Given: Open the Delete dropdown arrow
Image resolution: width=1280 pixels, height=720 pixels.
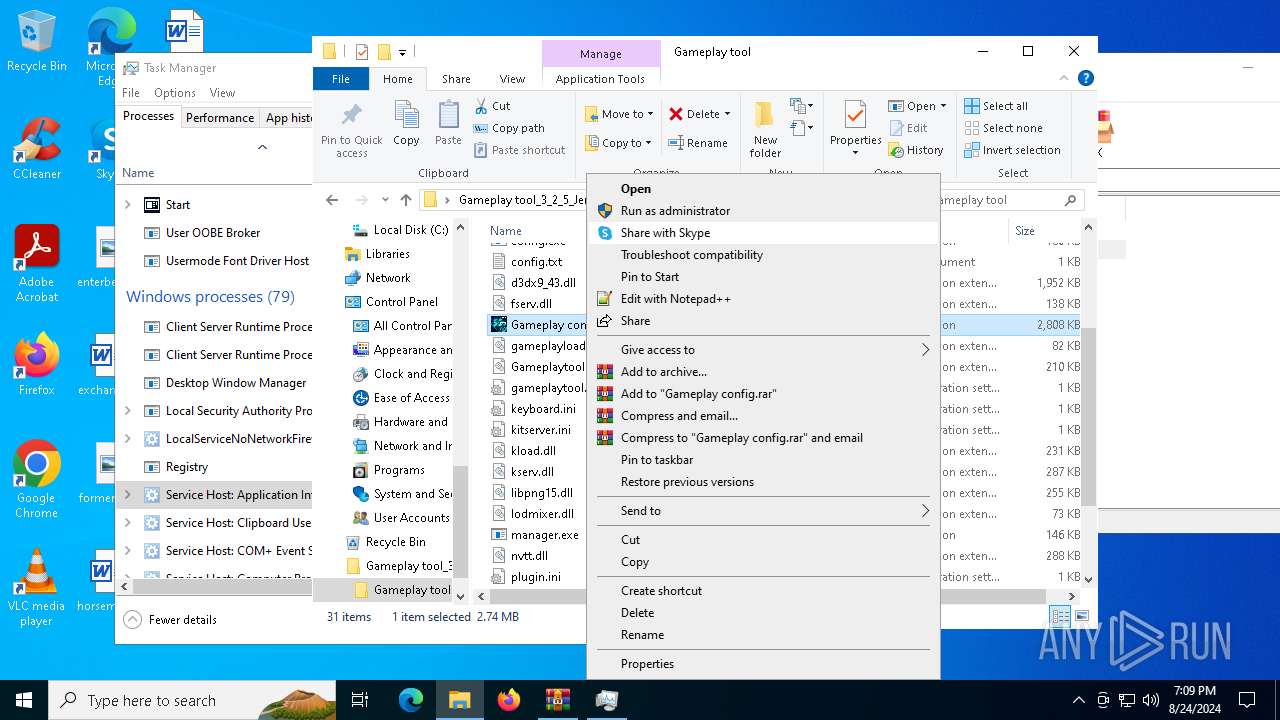Looking at the screenshot, I should [x=727, y=114].
